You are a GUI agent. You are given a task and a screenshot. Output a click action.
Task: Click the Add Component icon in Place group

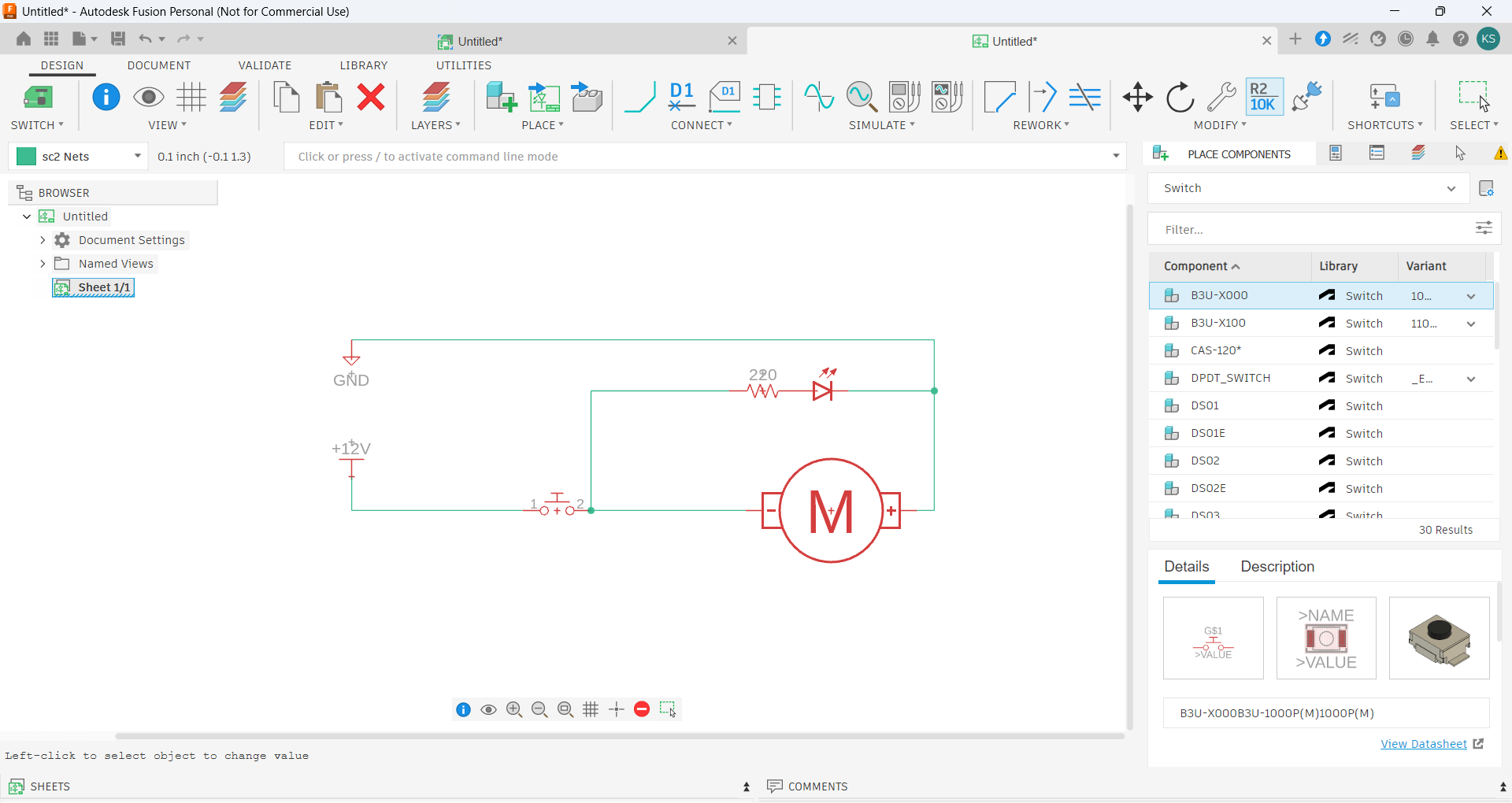tap(501, 97)
